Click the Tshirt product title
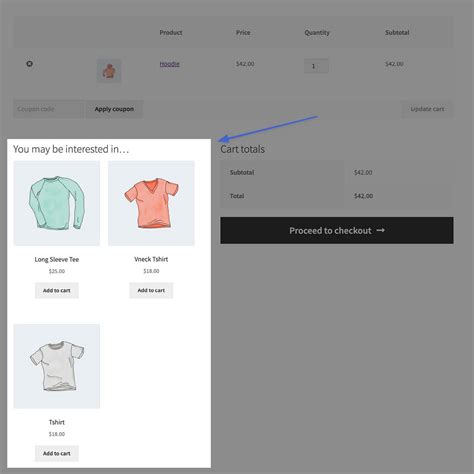This screenshot has height=474, width=474. pyautogui.click(x=57, y=422)
